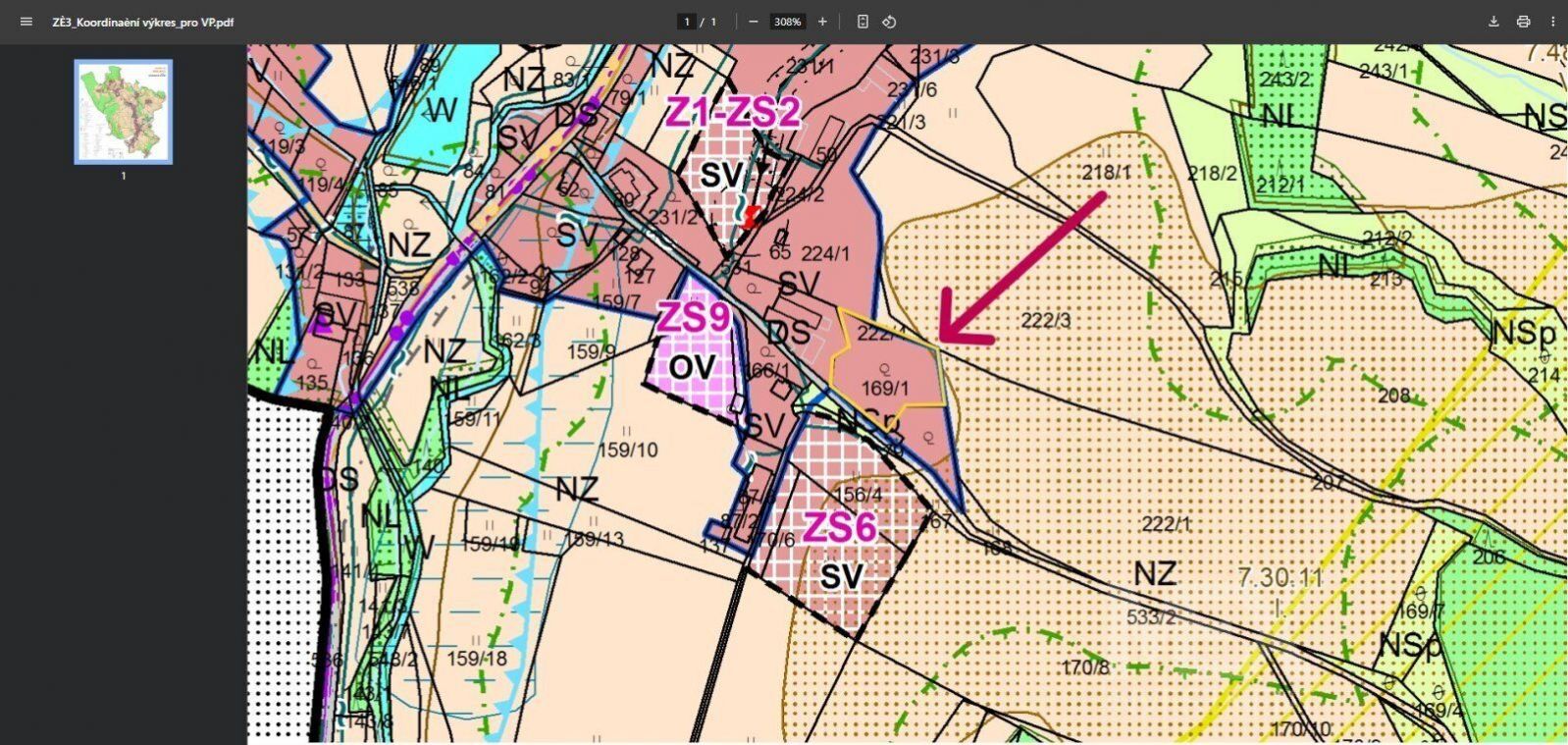Click the PDF file name title
1568x745 pixels.
point(143,22)
